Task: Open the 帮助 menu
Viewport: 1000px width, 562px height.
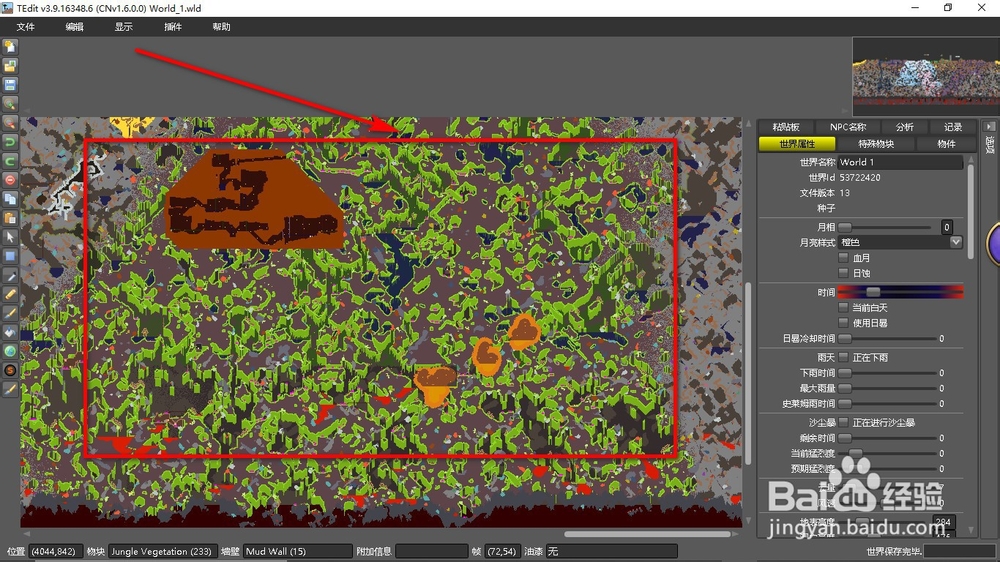Action: coord(221,27)
